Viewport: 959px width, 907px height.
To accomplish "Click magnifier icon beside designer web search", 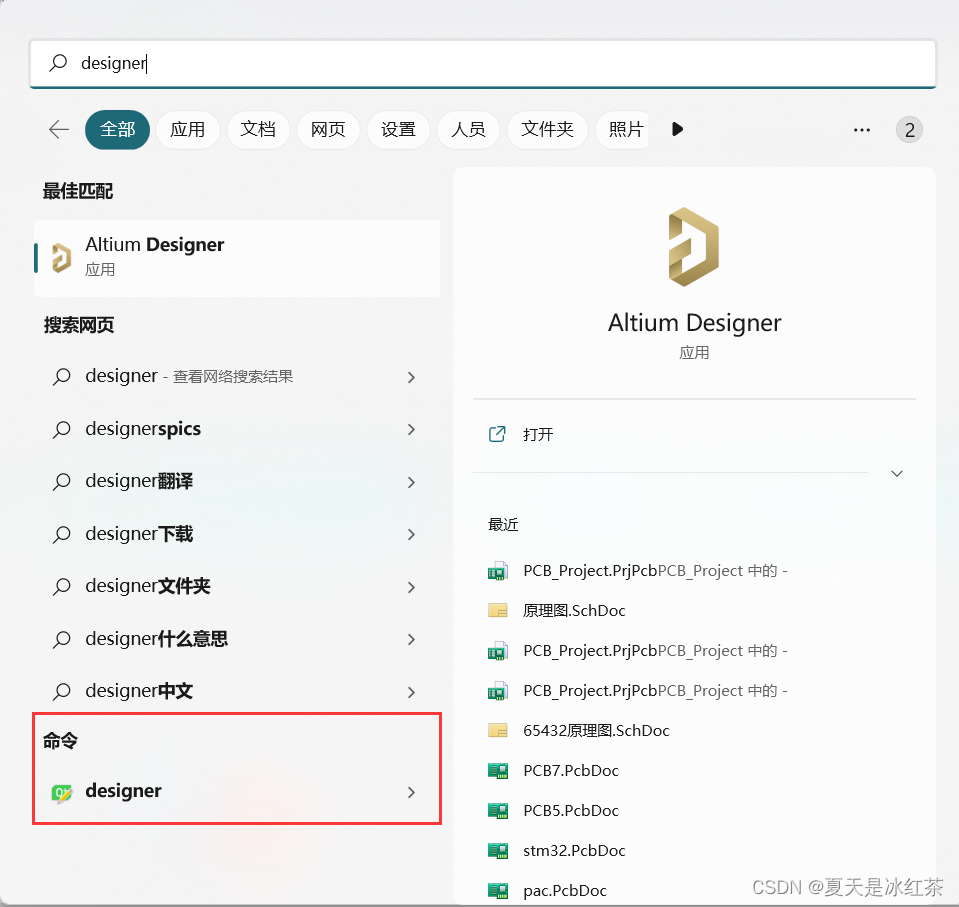I will point(61,377).
